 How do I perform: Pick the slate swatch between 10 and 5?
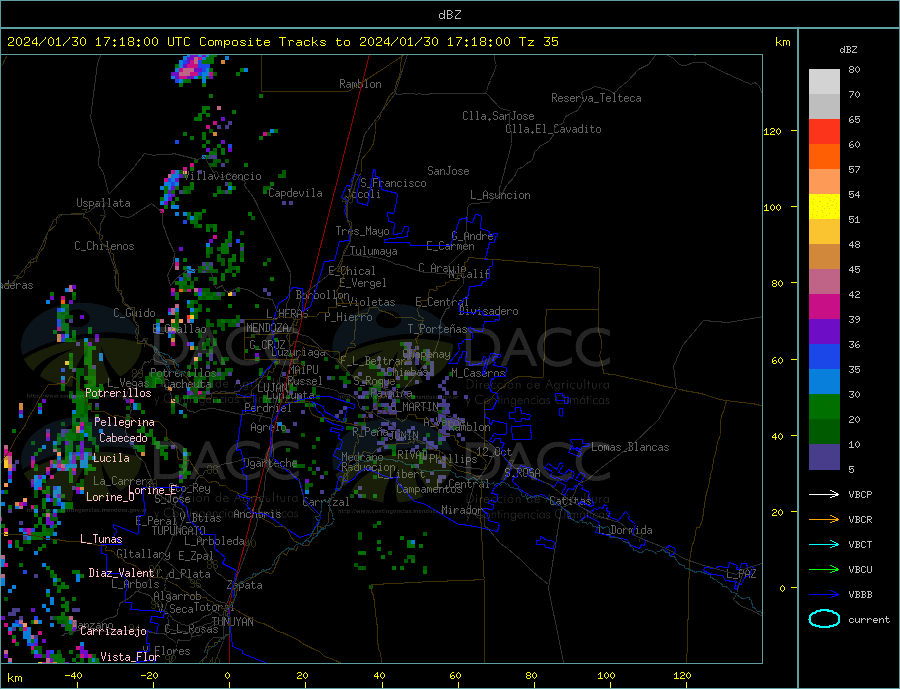point(824,456)
